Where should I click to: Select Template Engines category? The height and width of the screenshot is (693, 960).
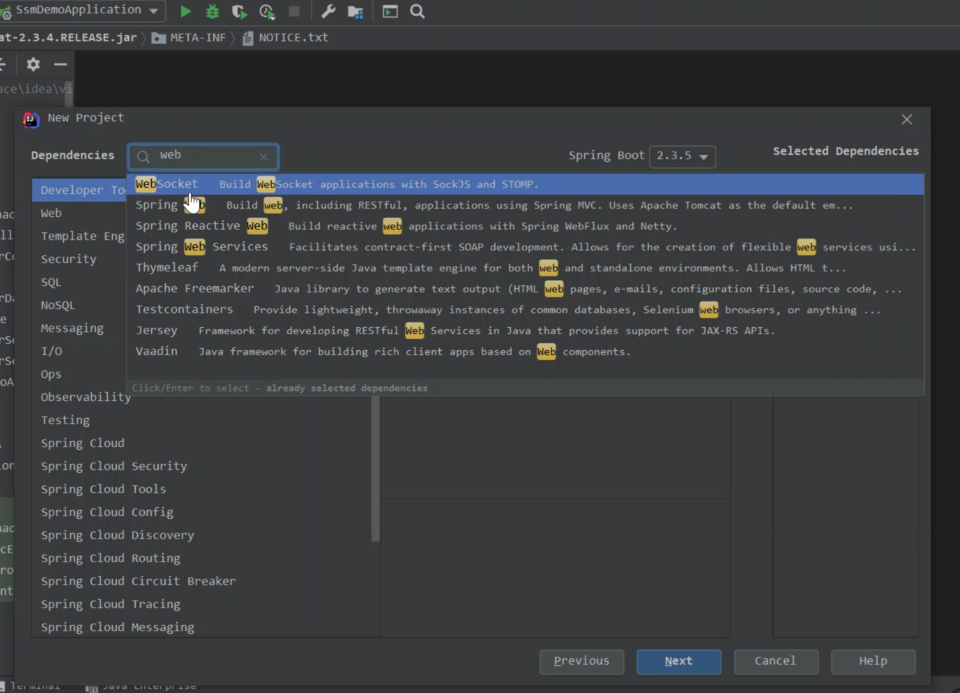(x=80, y=236)
